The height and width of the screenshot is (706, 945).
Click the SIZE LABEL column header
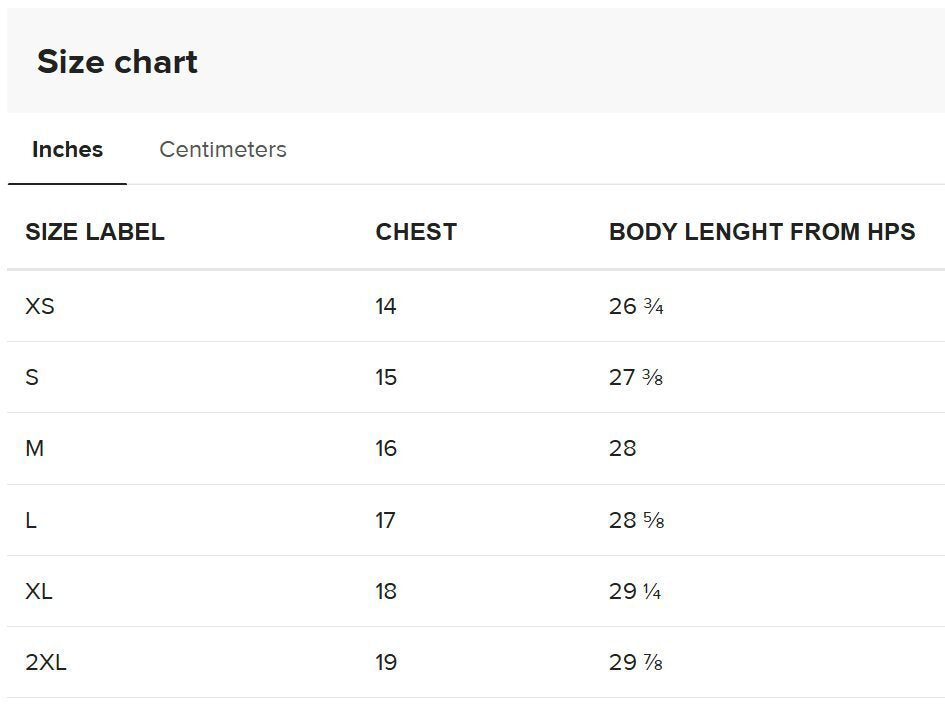click(95, 232)
